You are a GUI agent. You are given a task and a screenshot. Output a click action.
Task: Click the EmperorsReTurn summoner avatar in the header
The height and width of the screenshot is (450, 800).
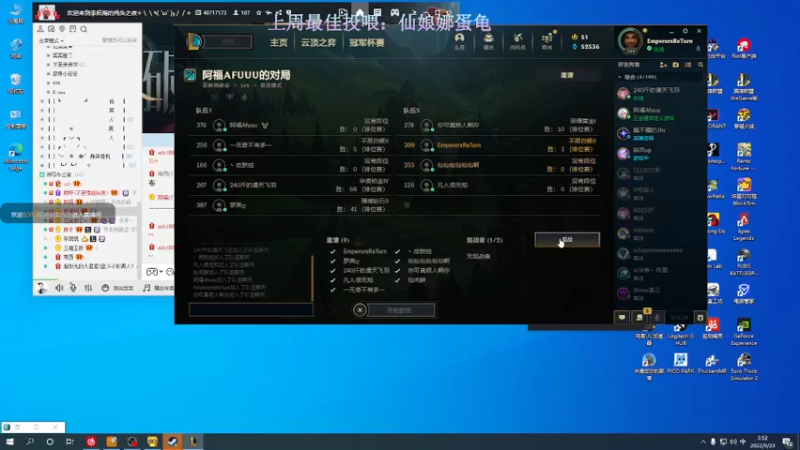pyautogui.click(x=631, y=41)
